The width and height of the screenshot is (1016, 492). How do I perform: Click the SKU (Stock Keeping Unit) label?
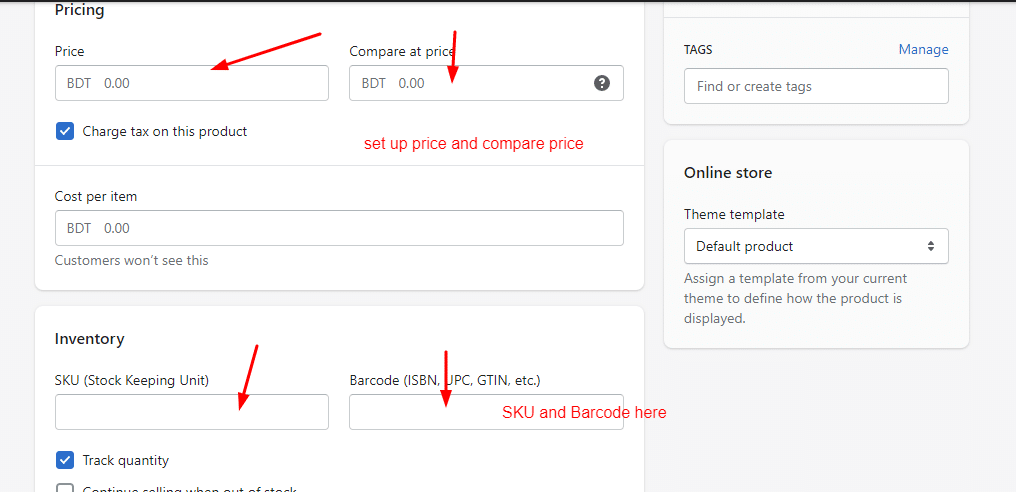coord(132,381)
